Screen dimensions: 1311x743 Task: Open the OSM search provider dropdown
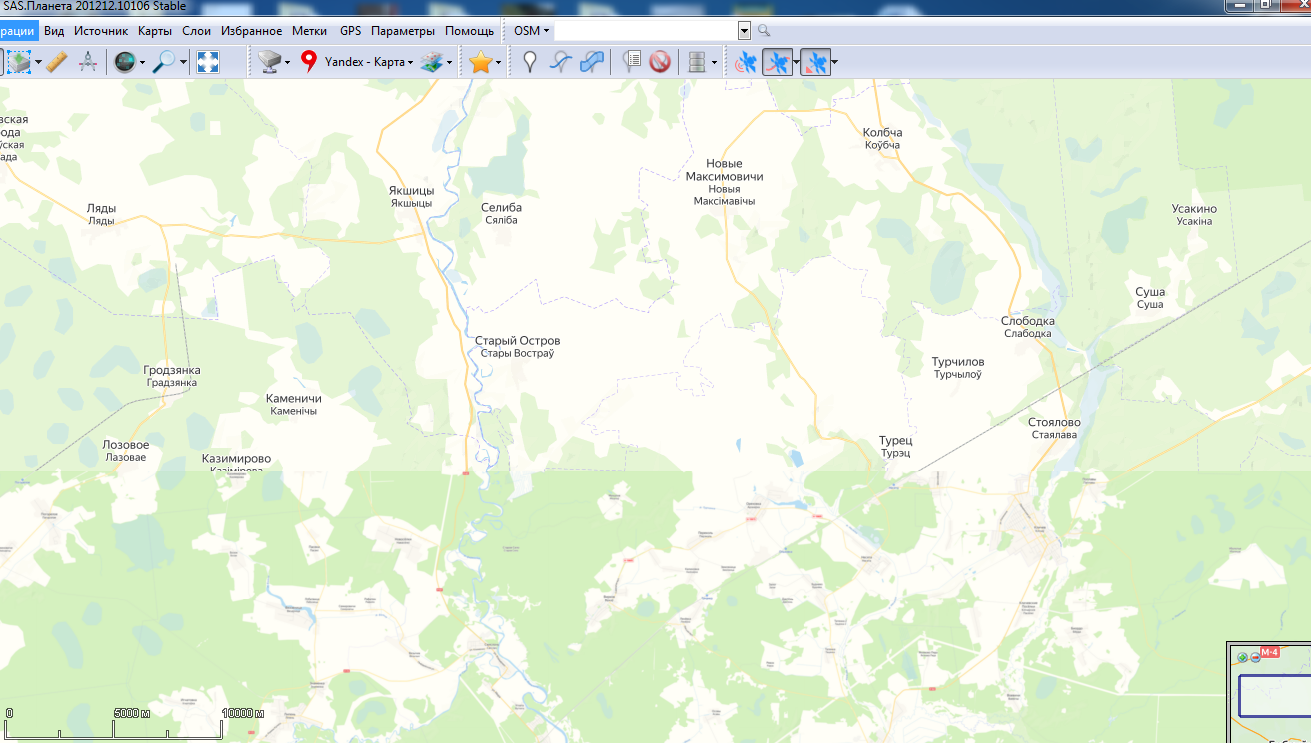(531, 31)
